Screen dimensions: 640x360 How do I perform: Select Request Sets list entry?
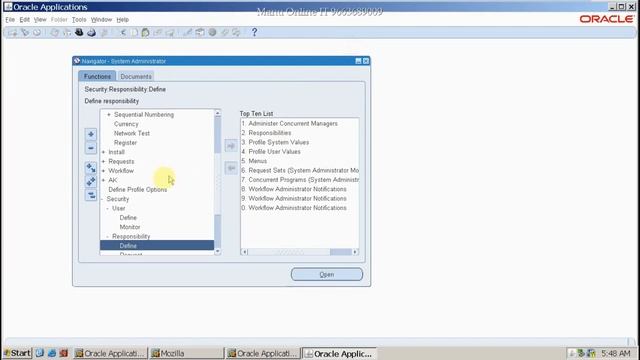coord(303,171)
